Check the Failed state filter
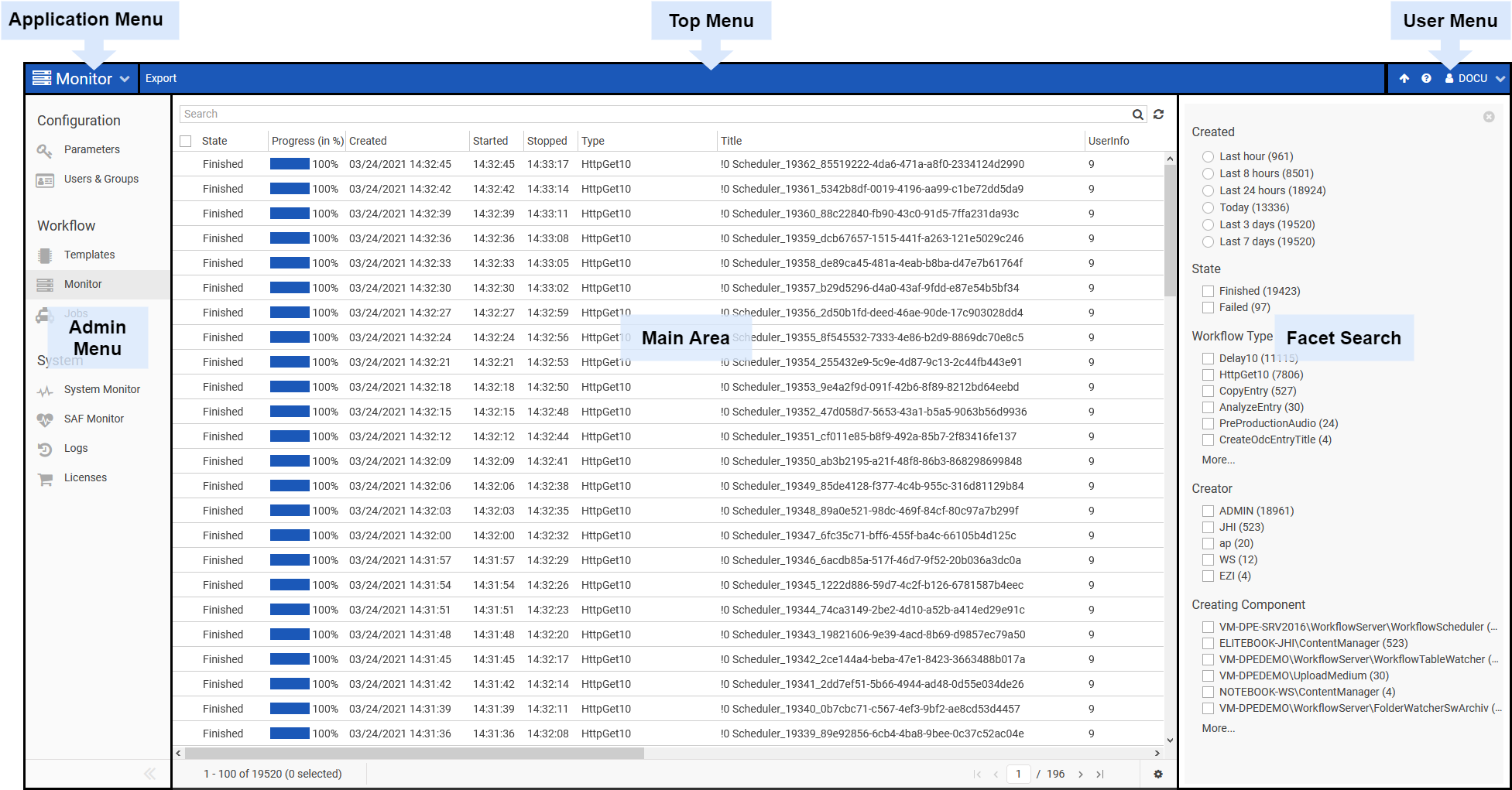 [x=1208, y=308]
